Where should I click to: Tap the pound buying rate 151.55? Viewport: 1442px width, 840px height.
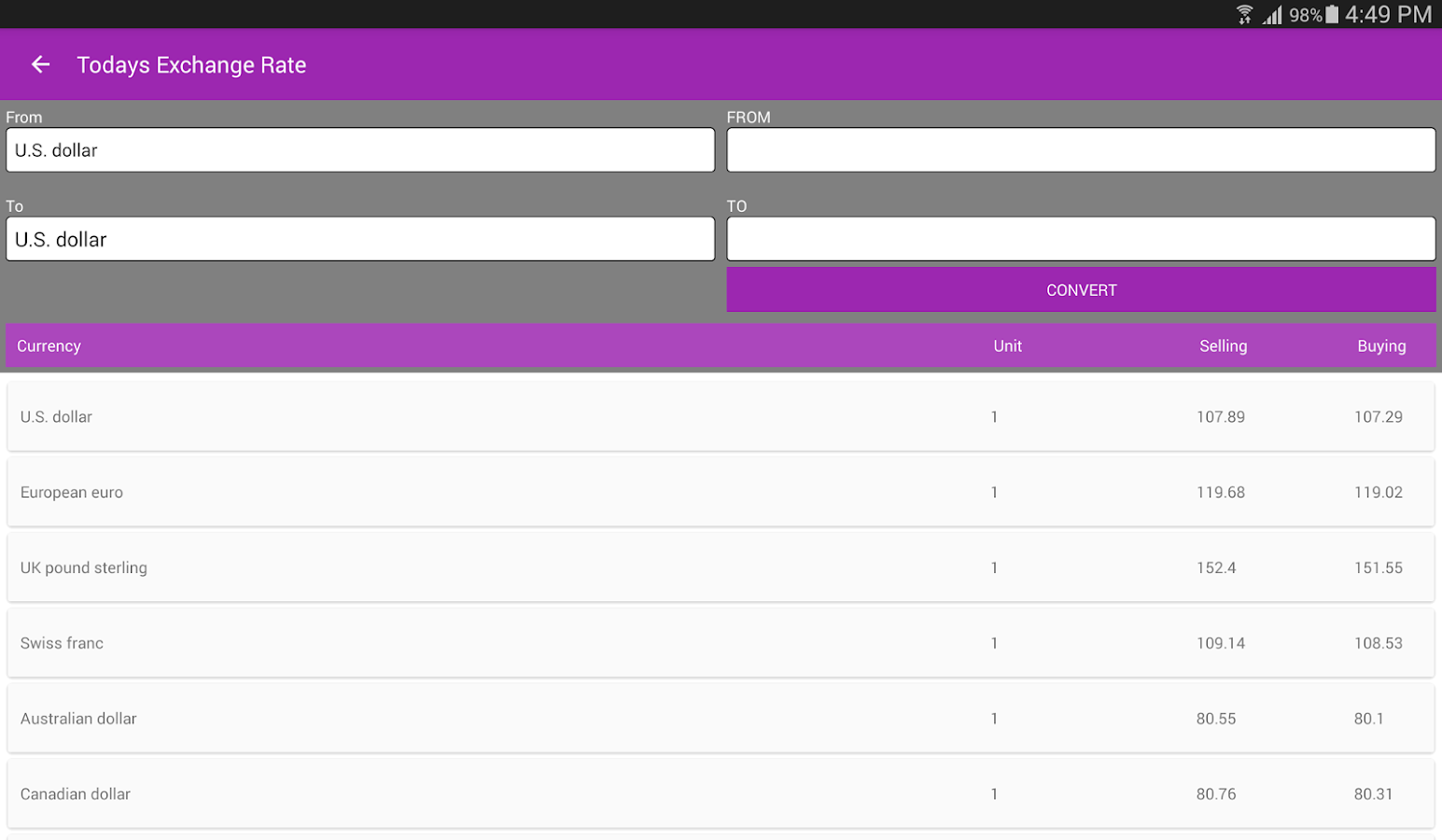(1379, 568)
